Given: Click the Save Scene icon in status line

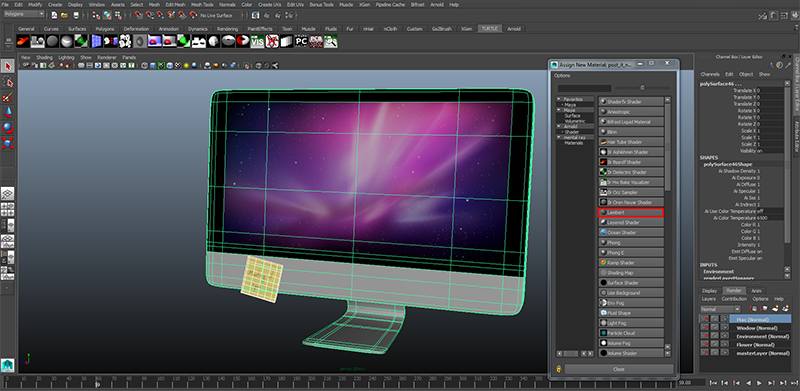Looking at the screenshot, I should point(76,15).
